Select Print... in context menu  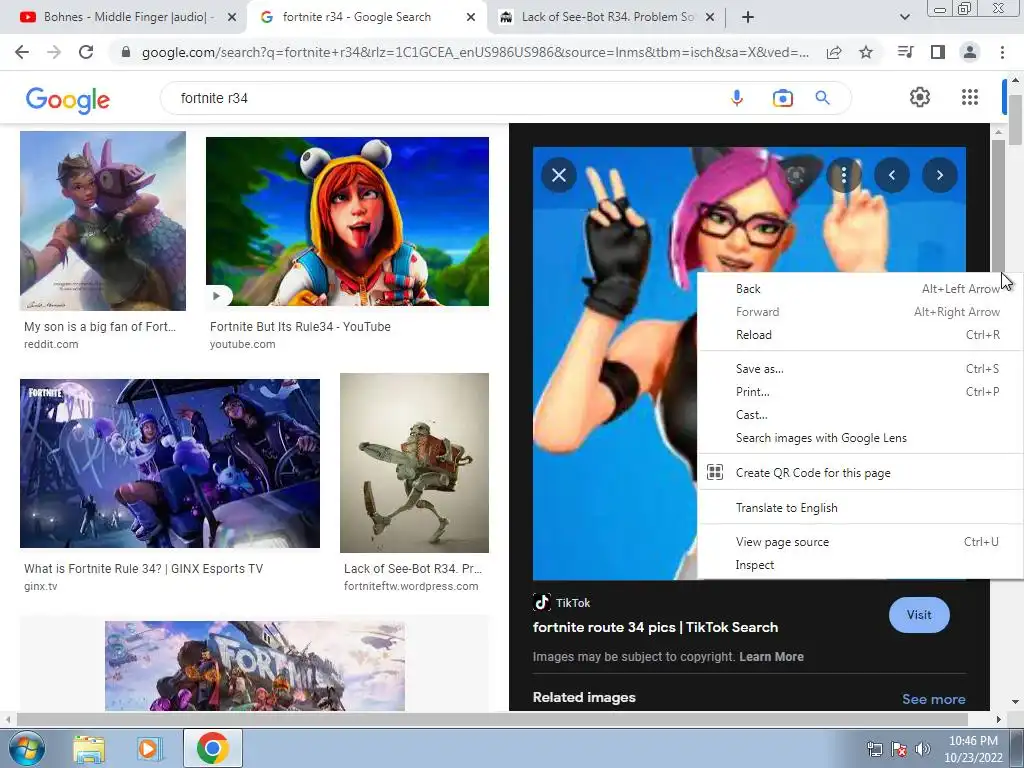pos(861,392)
